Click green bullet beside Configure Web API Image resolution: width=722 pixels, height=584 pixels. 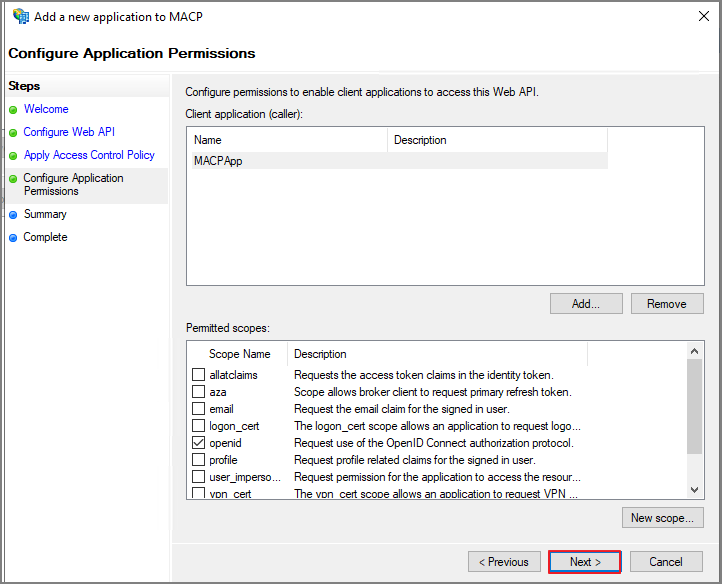[13, 133]
